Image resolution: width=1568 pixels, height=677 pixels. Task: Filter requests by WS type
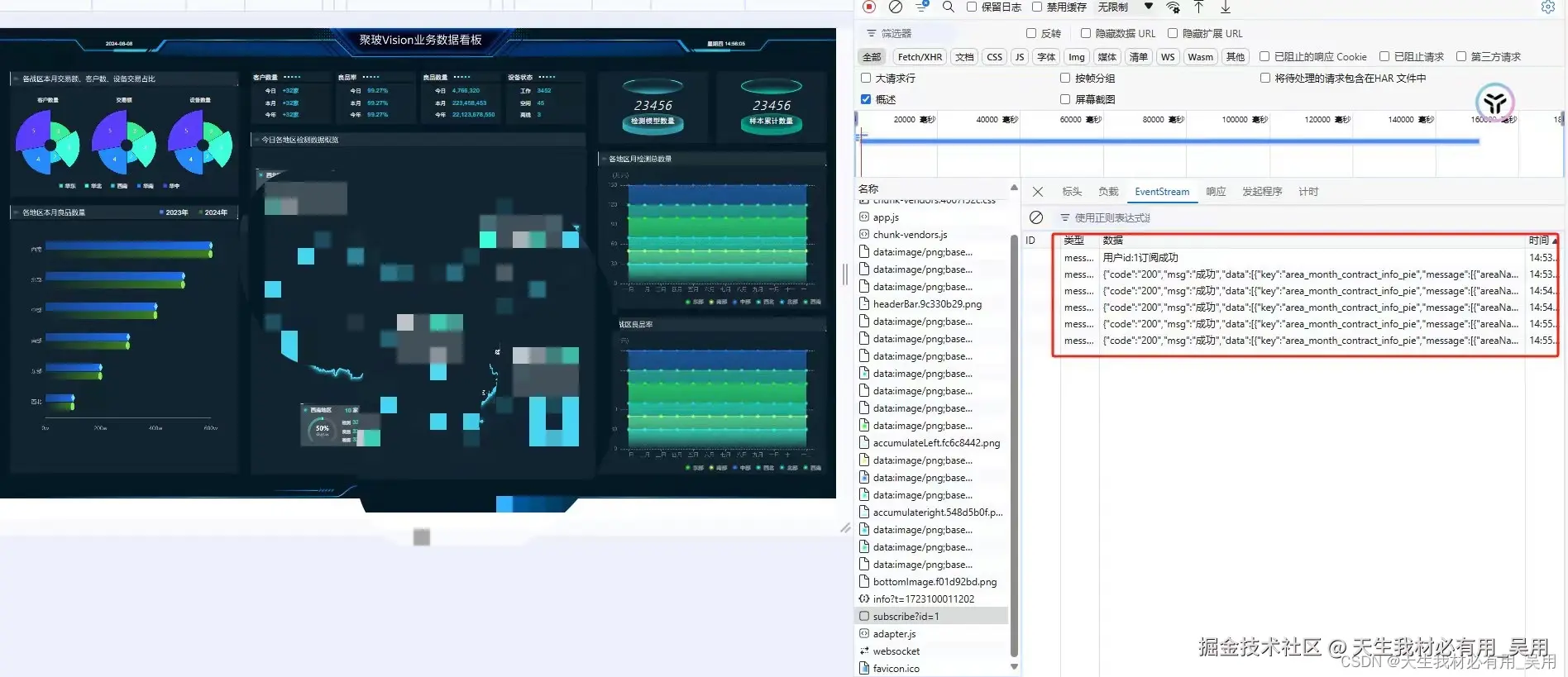coord(1168,57)
